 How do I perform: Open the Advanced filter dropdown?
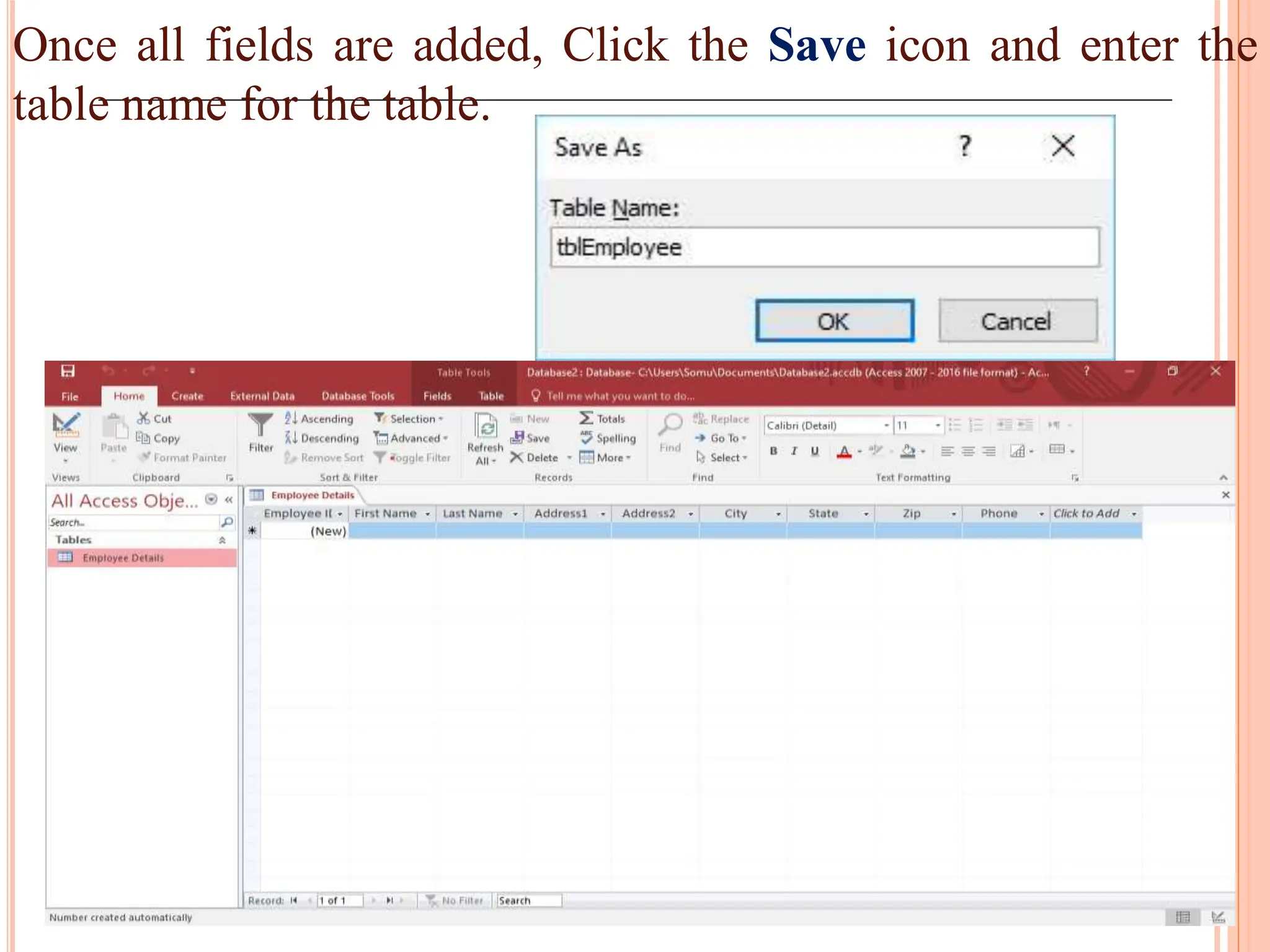coord(411,438)
